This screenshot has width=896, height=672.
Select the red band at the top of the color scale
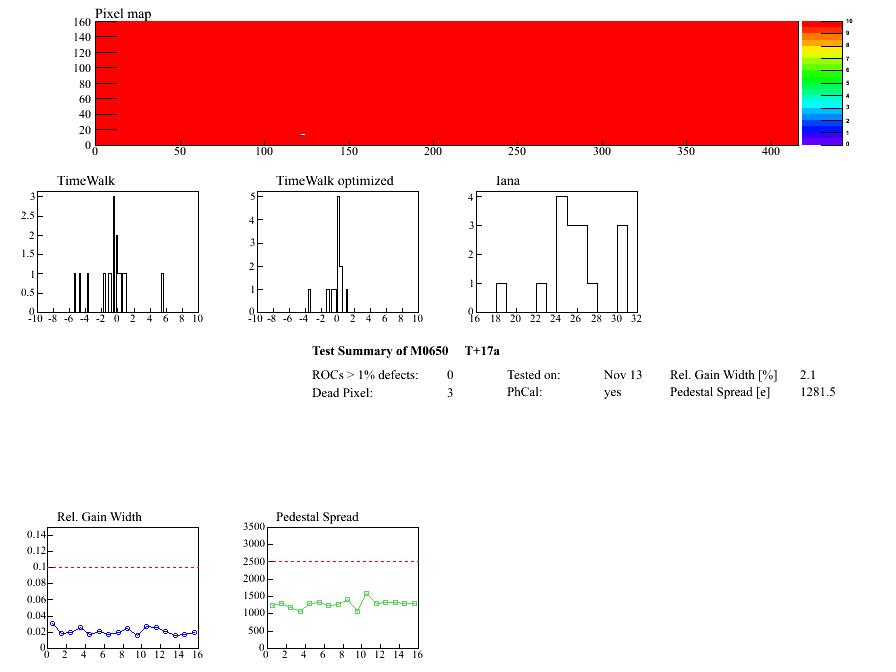click(x=822, y=24)
